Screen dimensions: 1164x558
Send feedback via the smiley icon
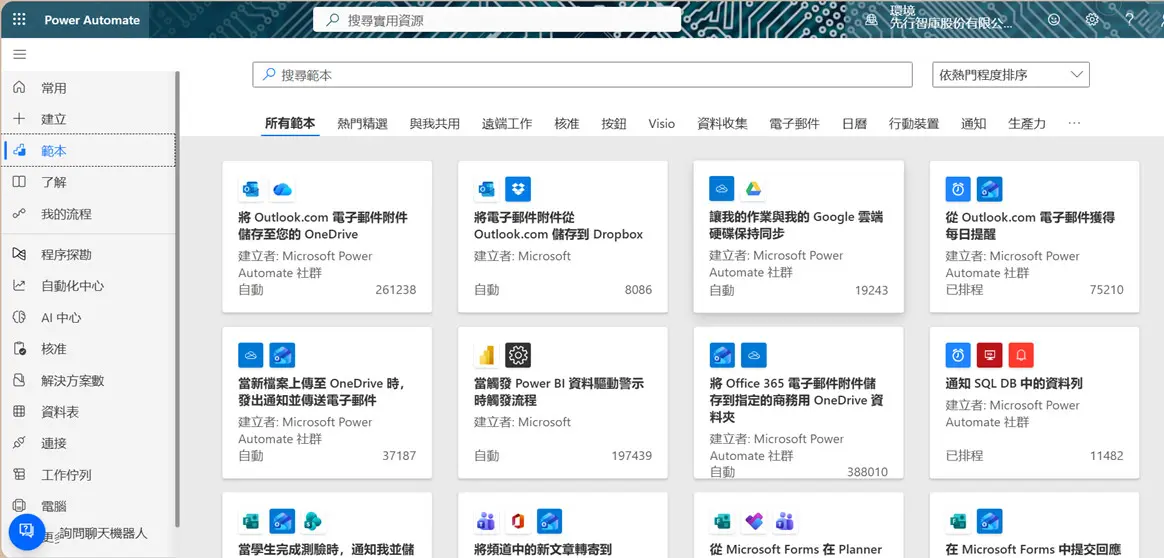click(x=1054, y=19)
